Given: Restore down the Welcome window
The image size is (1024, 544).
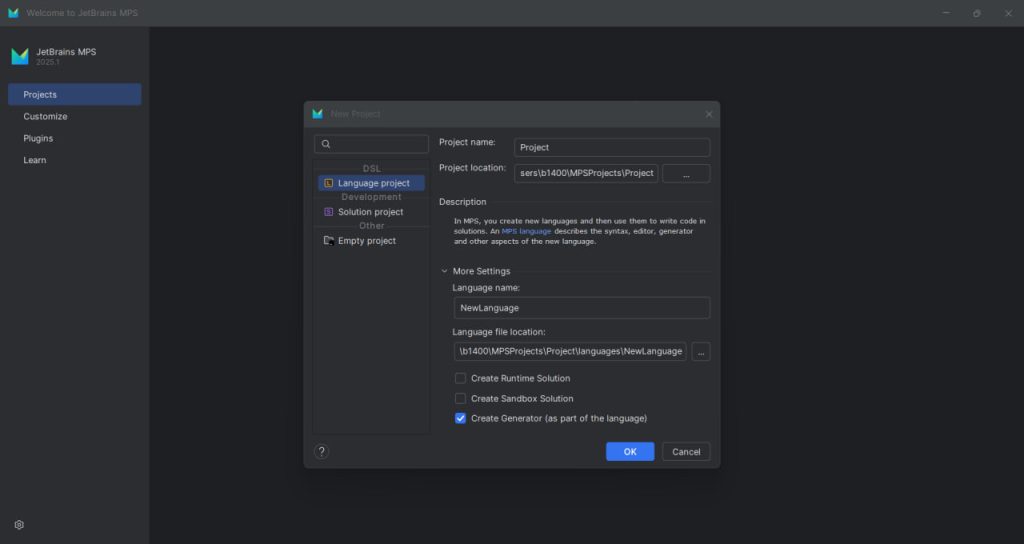Looking at the screenshot, I should [976, 13].
